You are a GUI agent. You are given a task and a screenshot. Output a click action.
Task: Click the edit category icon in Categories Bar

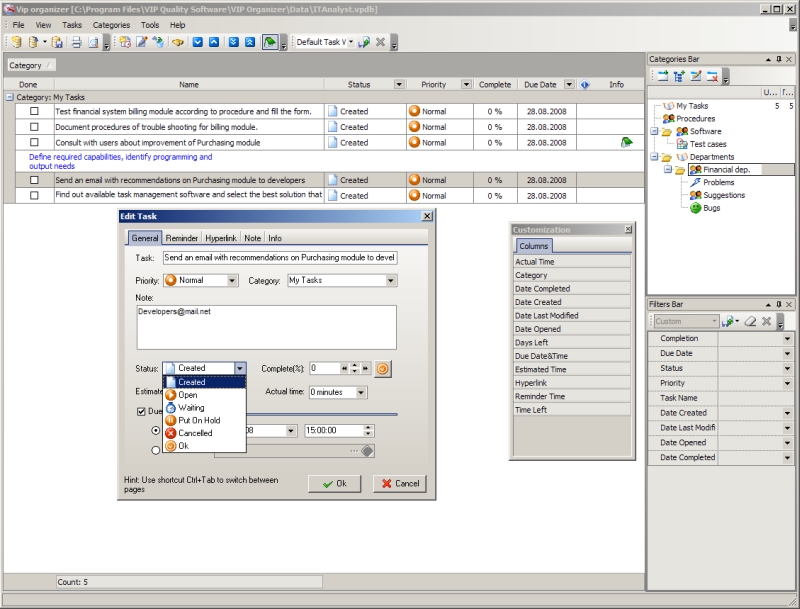coord(695,76)
